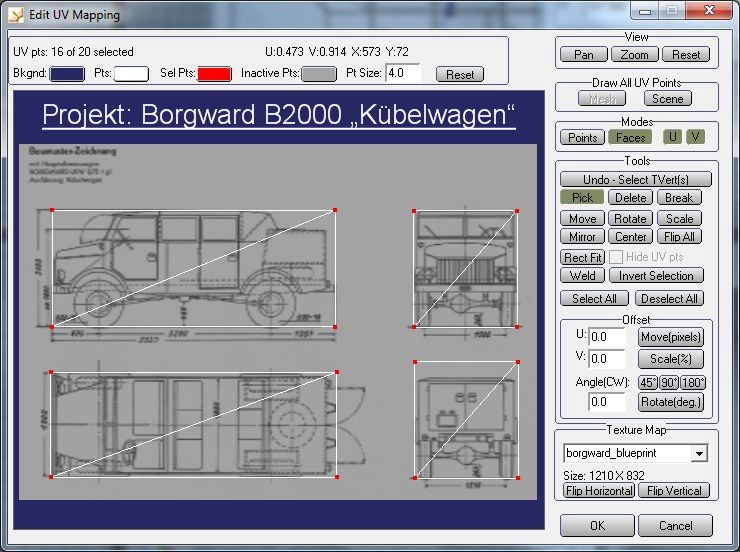Viewport: 740px width, 552px height.
Task: Click the rear view blueprint UV face
Action: [466, 420]
